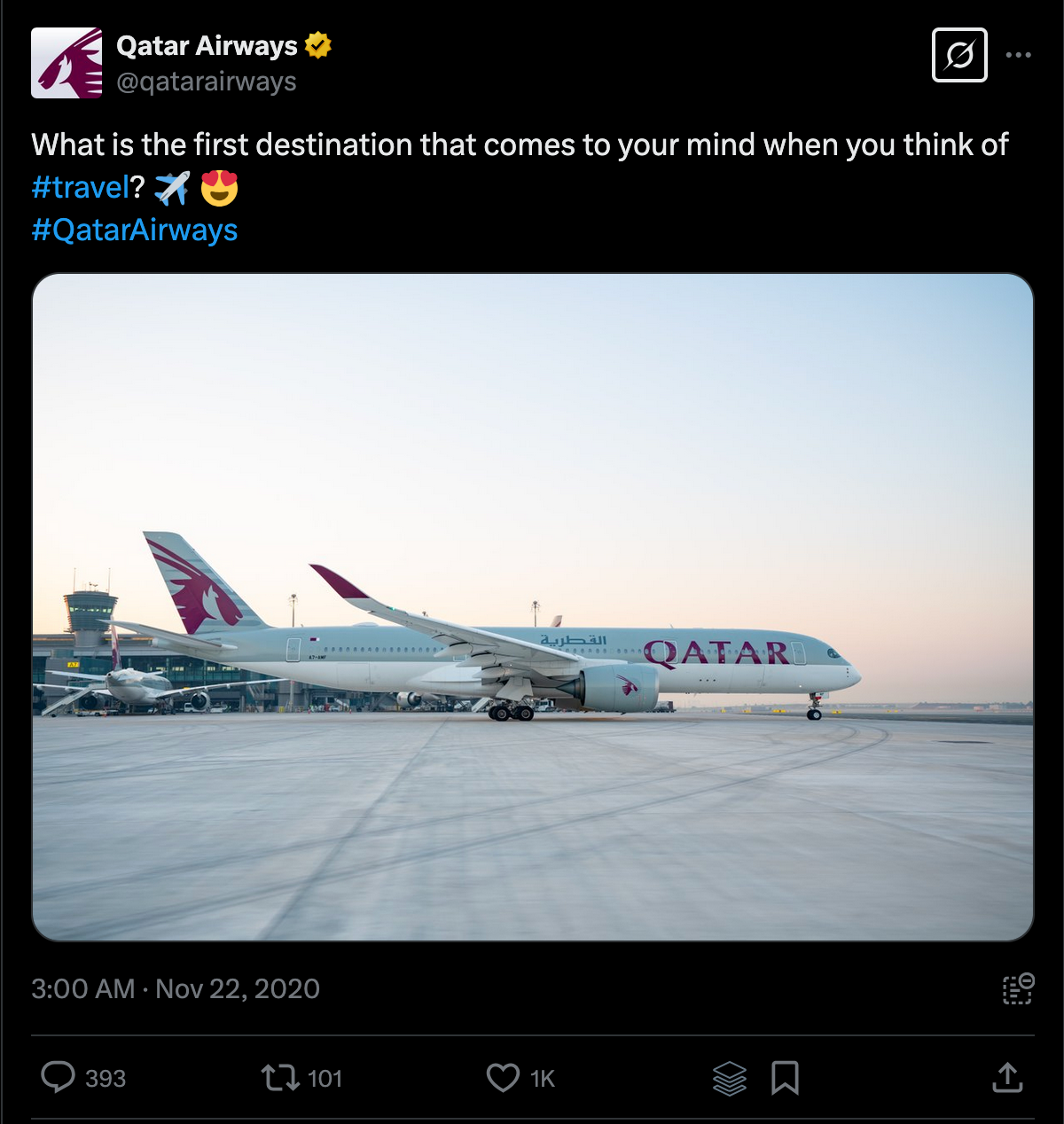Open the #QatarAirways hashtag link
Screen dimensions: 1064x1124
[x=135, y=230]
